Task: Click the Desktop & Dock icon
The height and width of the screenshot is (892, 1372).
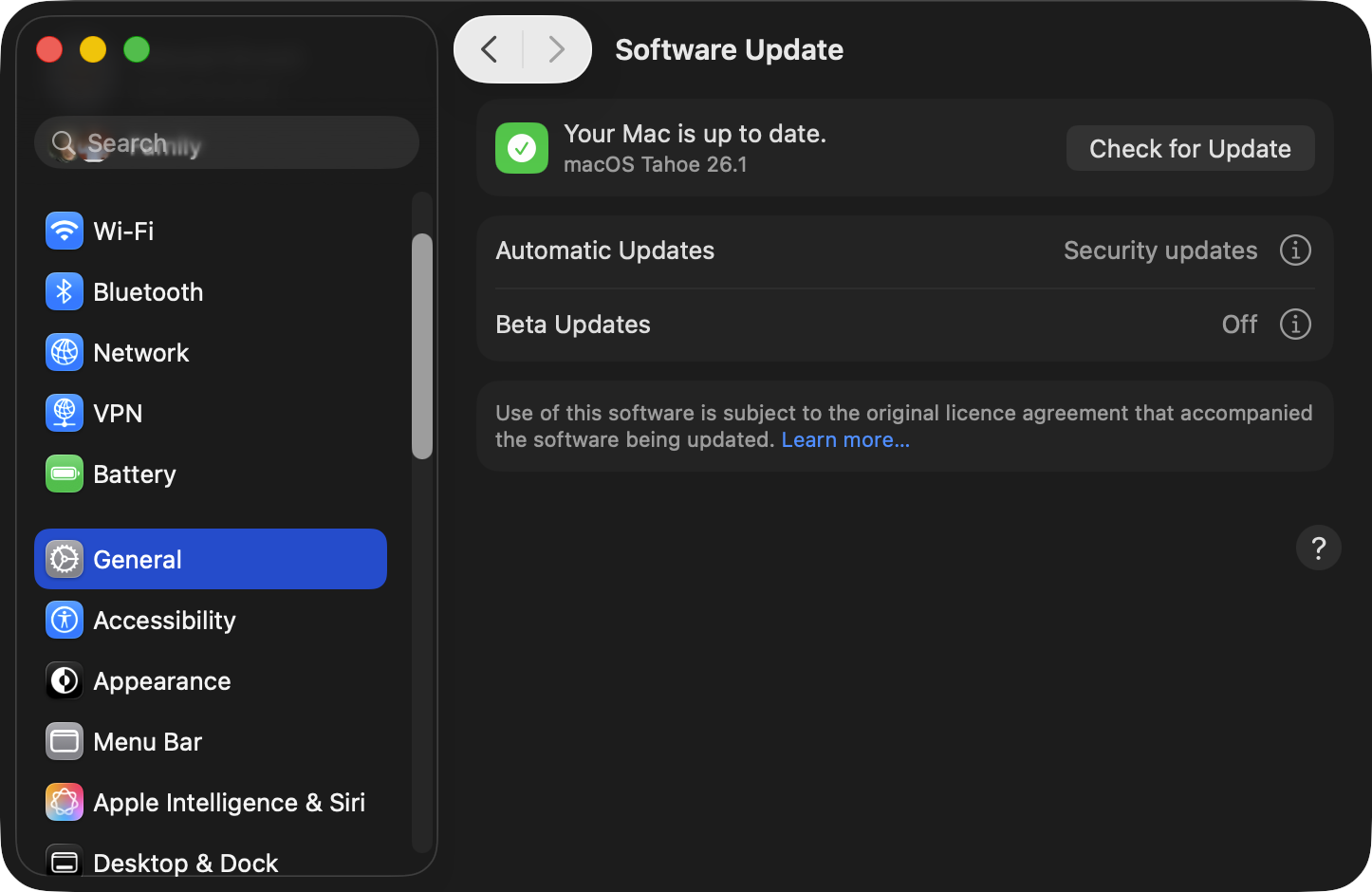Action: click(65, 862)
